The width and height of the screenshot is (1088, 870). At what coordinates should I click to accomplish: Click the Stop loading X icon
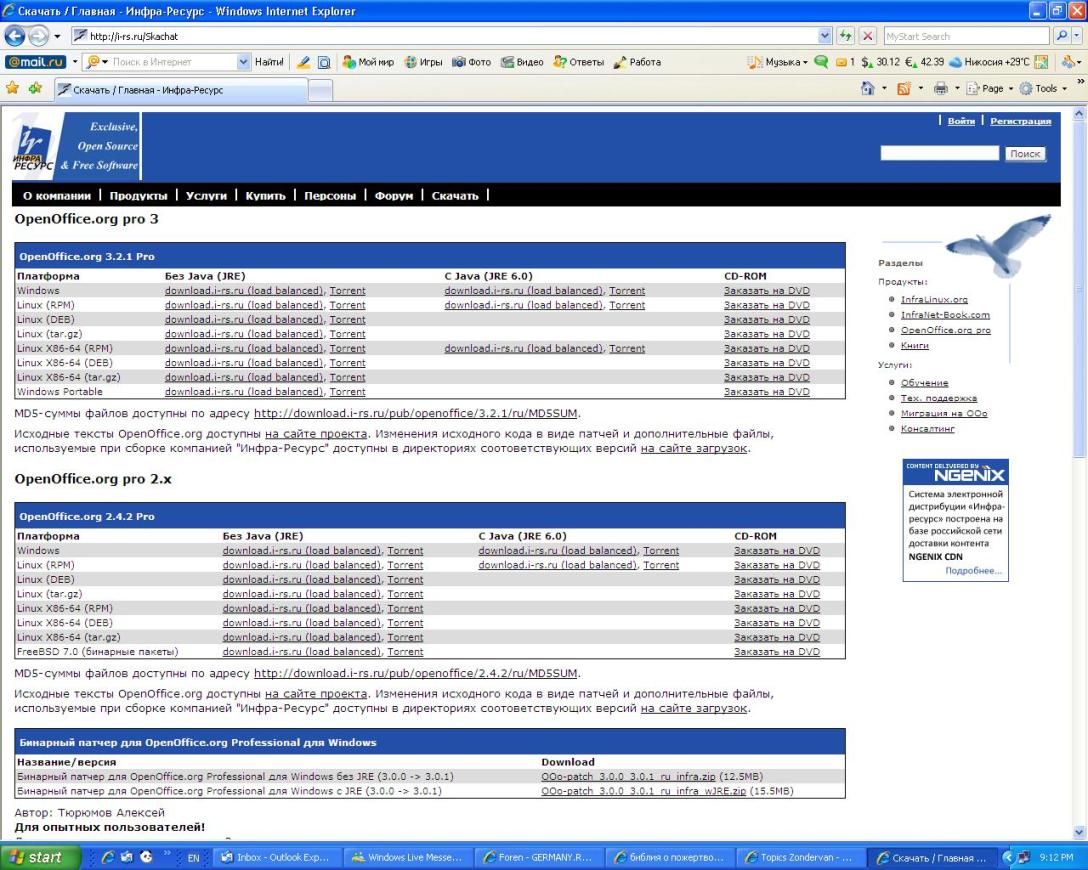(x=867, y=35)
